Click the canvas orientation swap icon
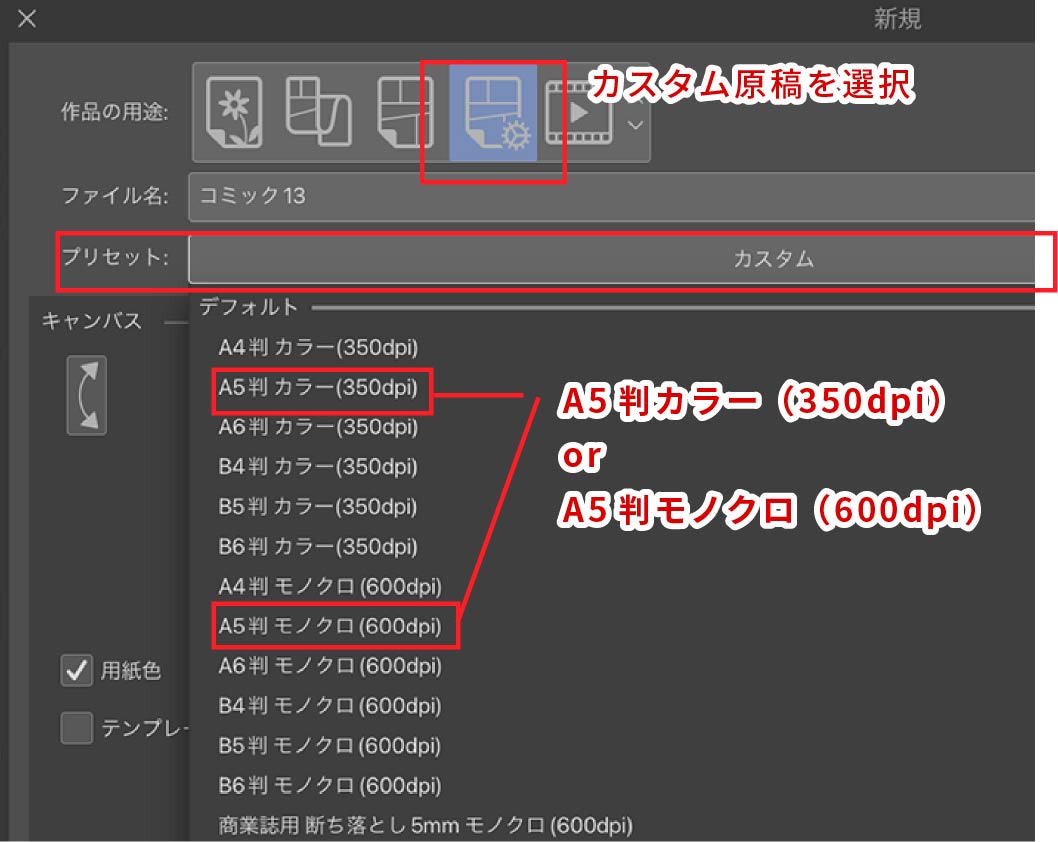Screen dimensions: 1058x842 click(86, 396)
